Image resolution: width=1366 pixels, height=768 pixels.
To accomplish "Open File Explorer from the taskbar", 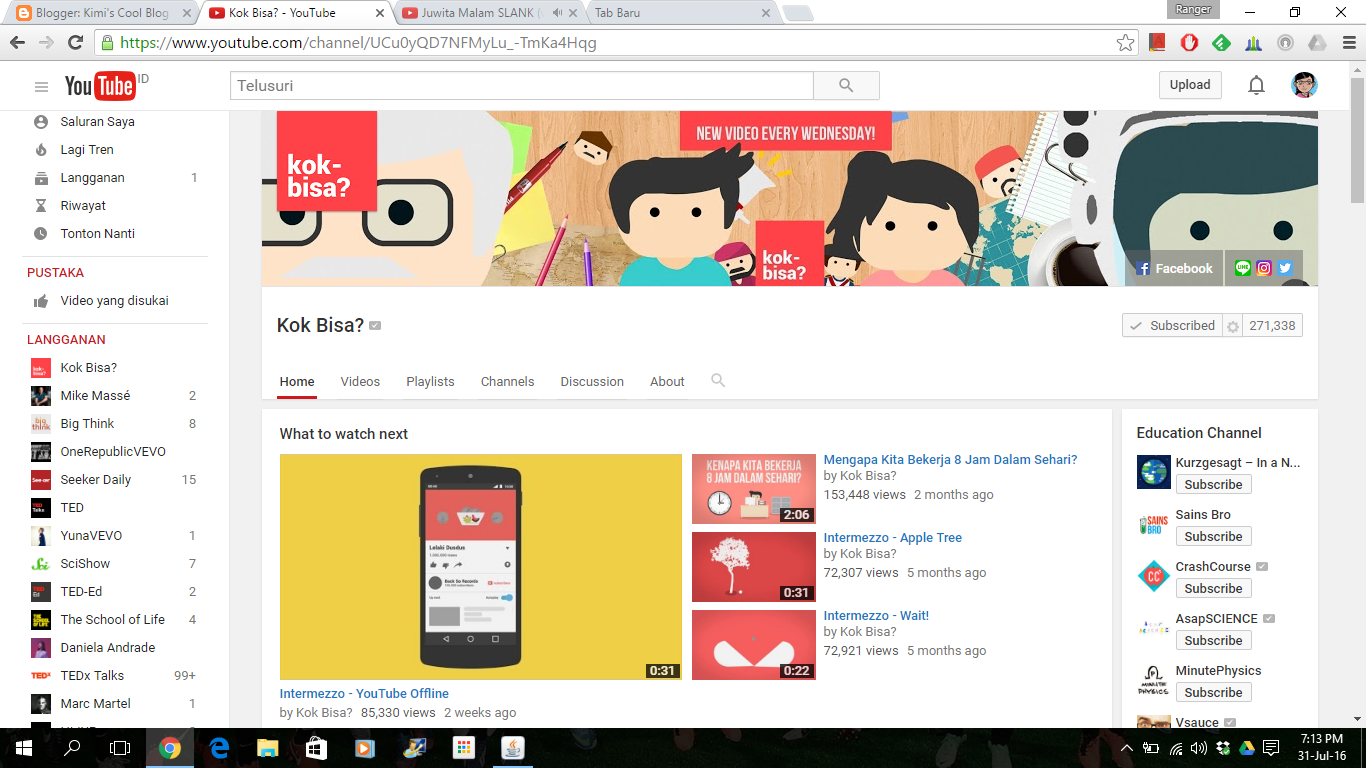I will point(267,748).
